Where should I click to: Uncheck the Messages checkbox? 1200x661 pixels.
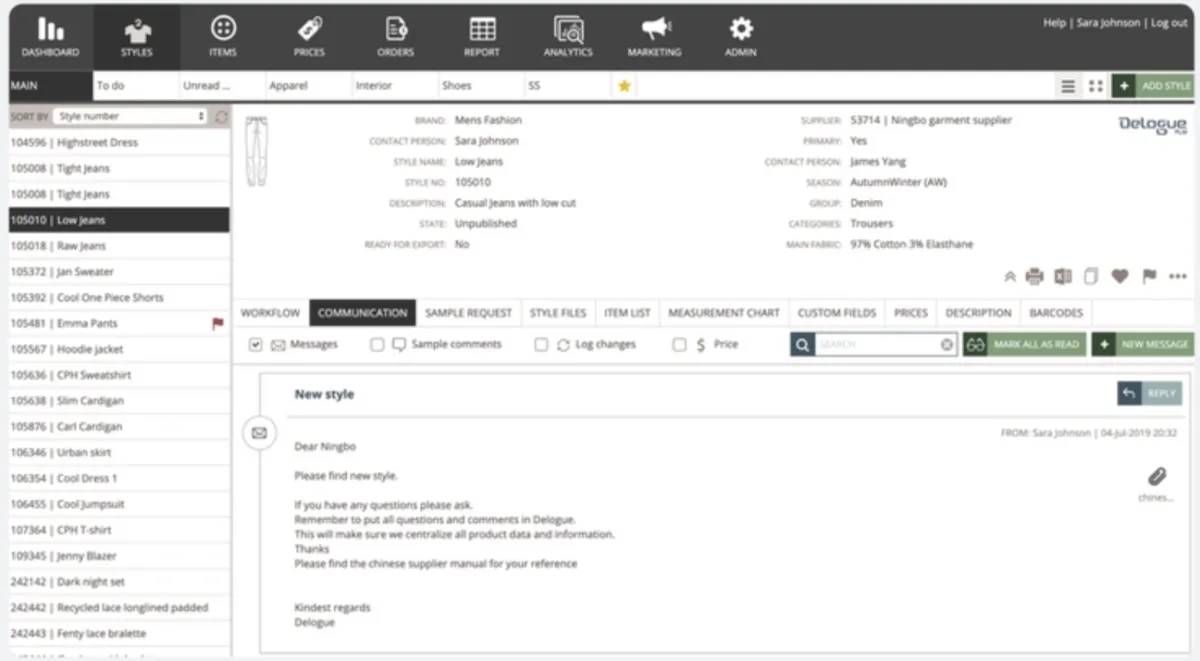(x=256, y=344)
